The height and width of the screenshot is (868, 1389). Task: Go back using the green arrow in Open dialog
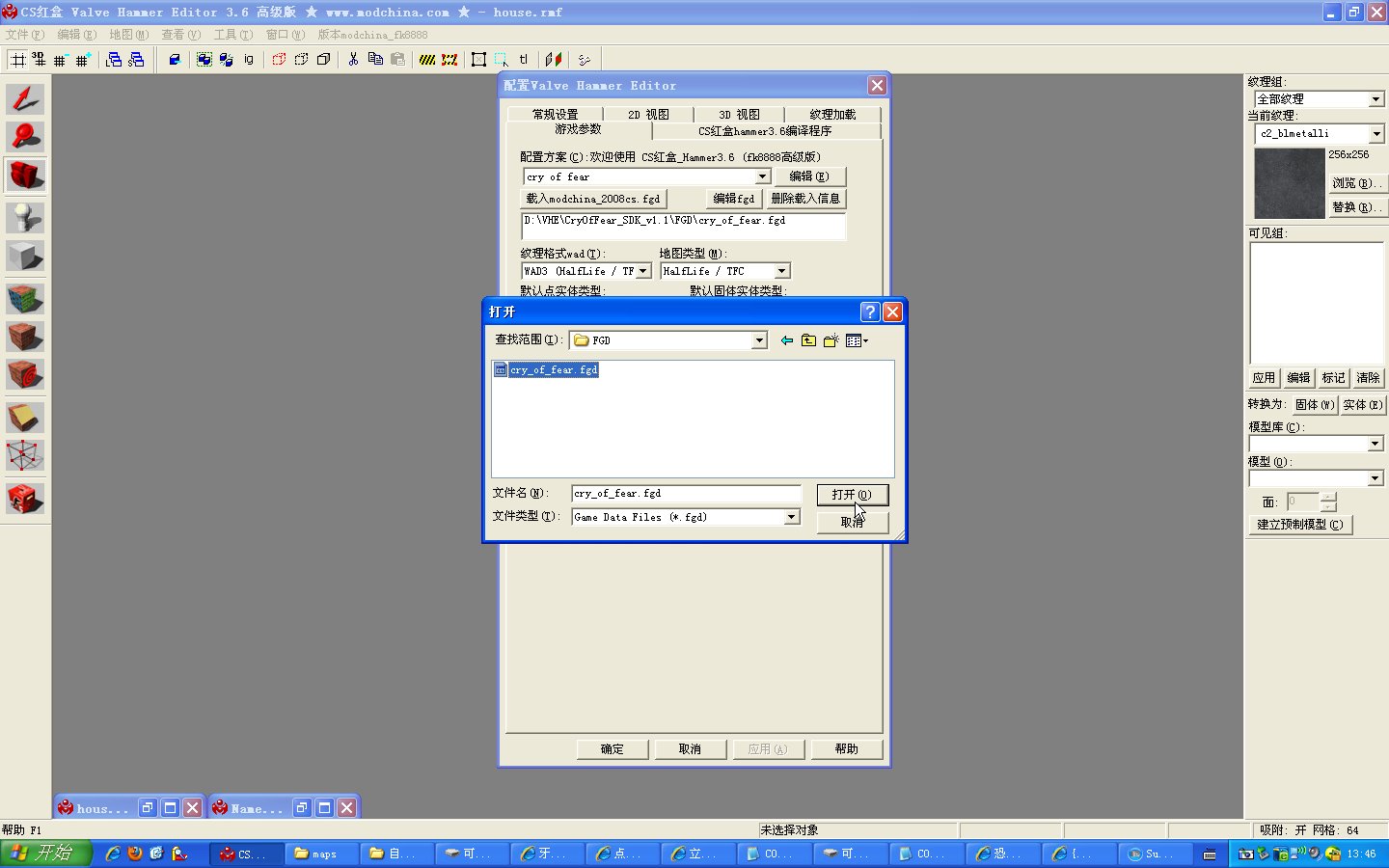click(787, 340)
